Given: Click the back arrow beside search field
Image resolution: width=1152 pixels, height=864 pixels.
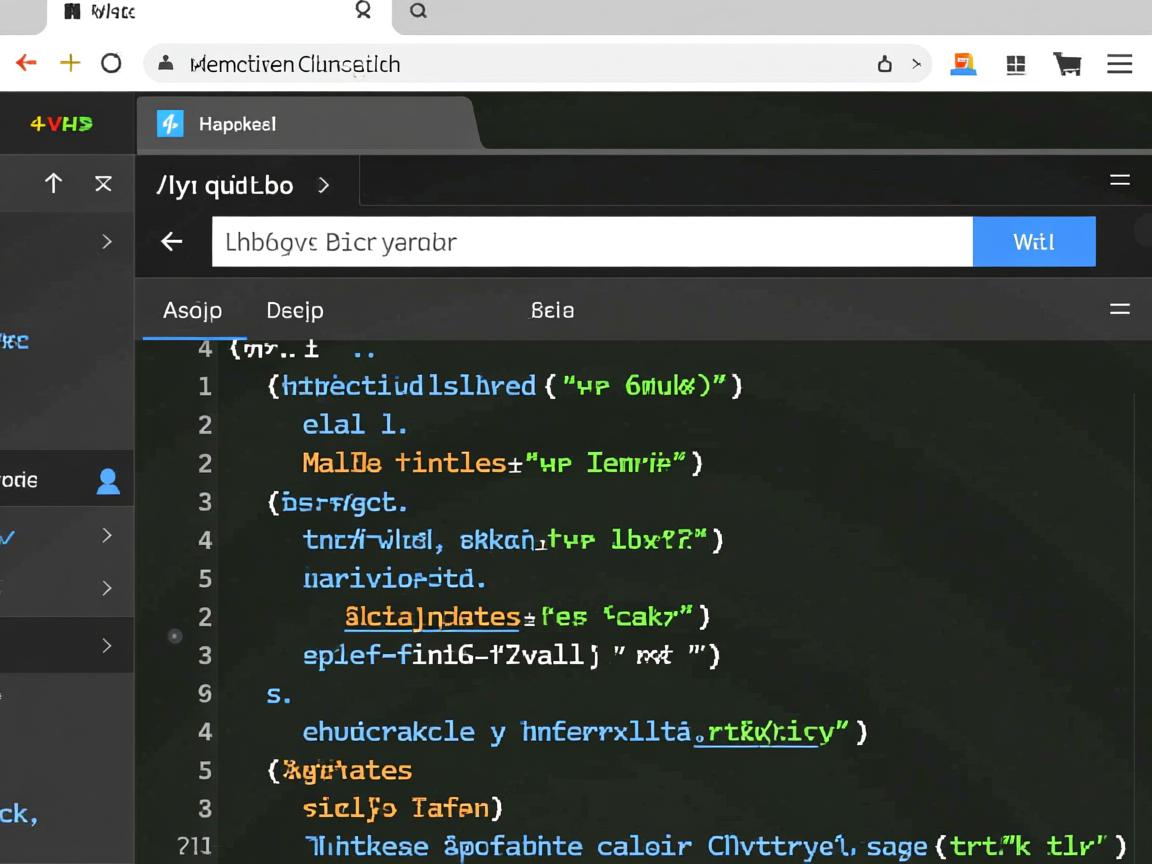Looking at the screenshot, I should [172, 242].
